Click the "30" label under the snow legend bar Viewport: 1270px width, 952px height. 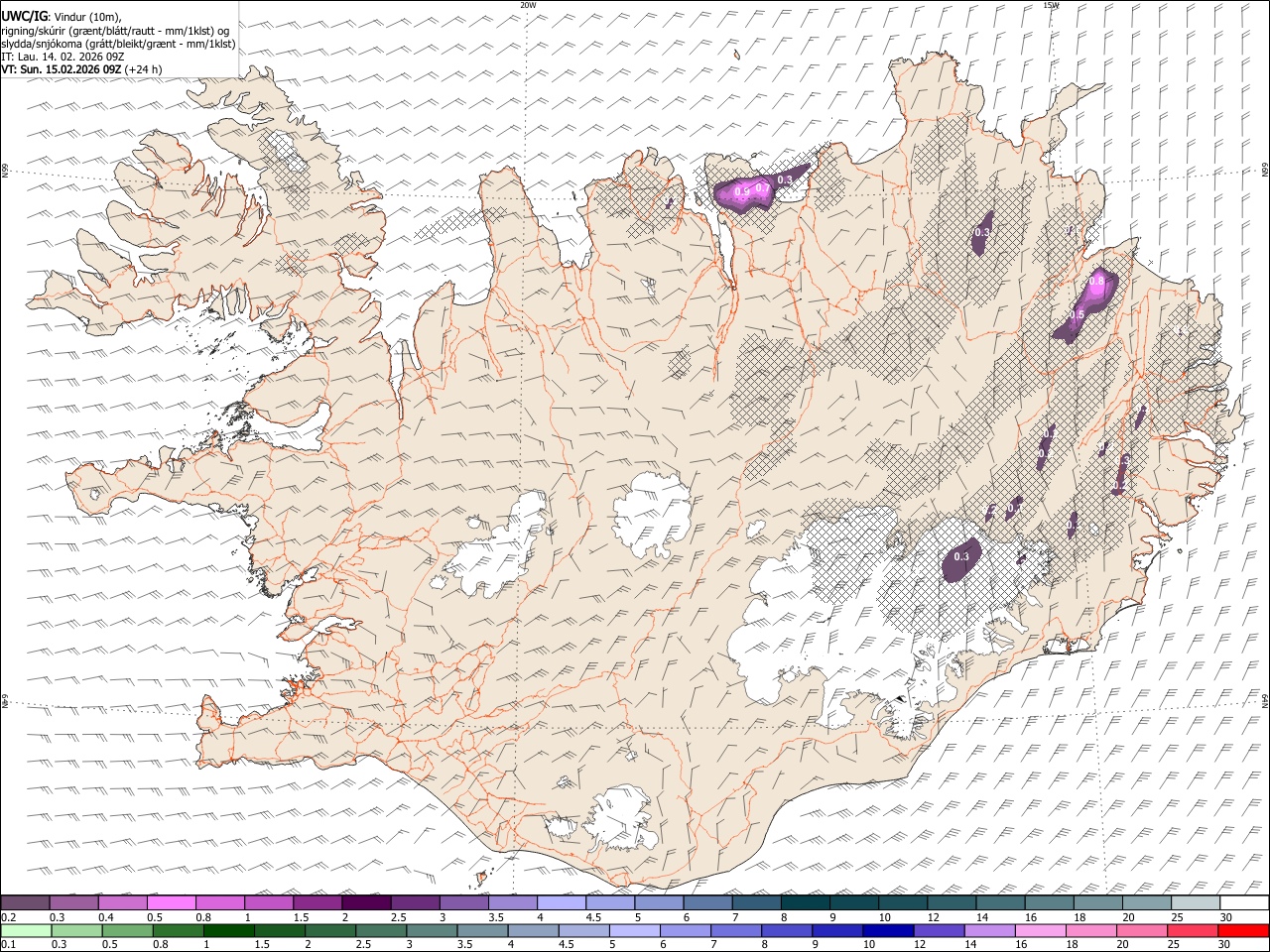coord(1226,917)
